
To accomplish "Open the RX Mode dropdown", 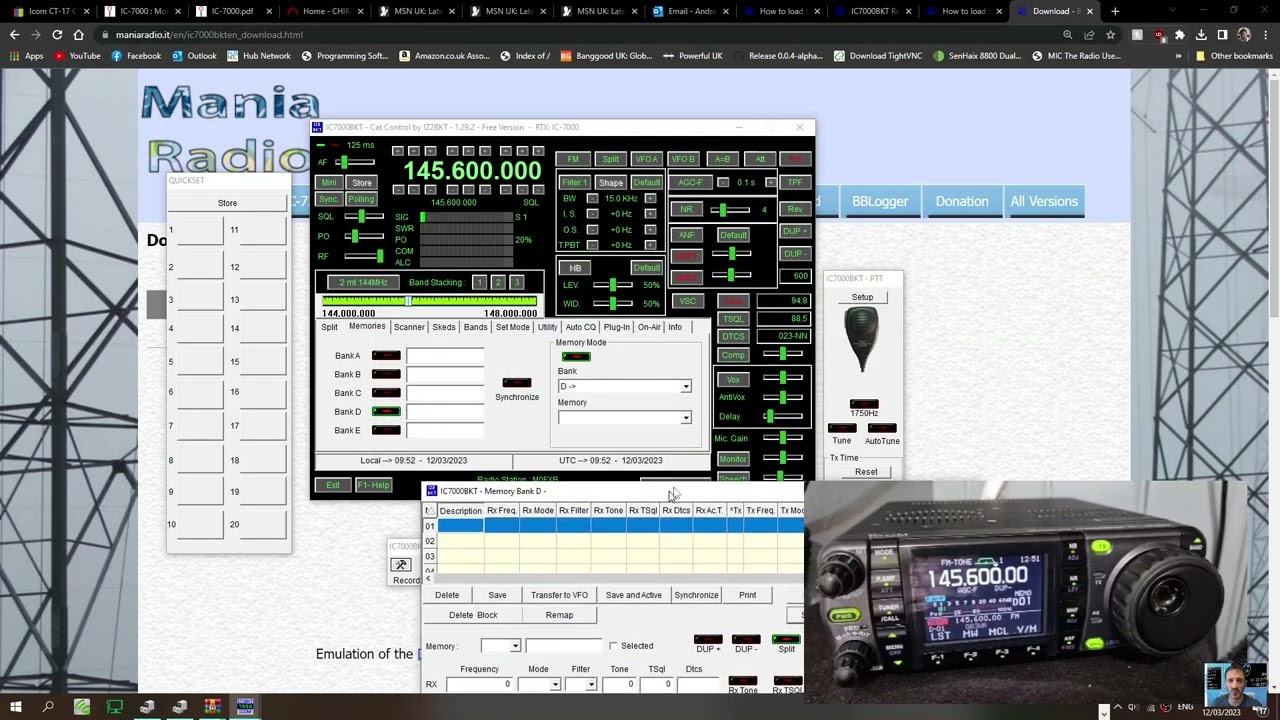I will click(554, 684).
